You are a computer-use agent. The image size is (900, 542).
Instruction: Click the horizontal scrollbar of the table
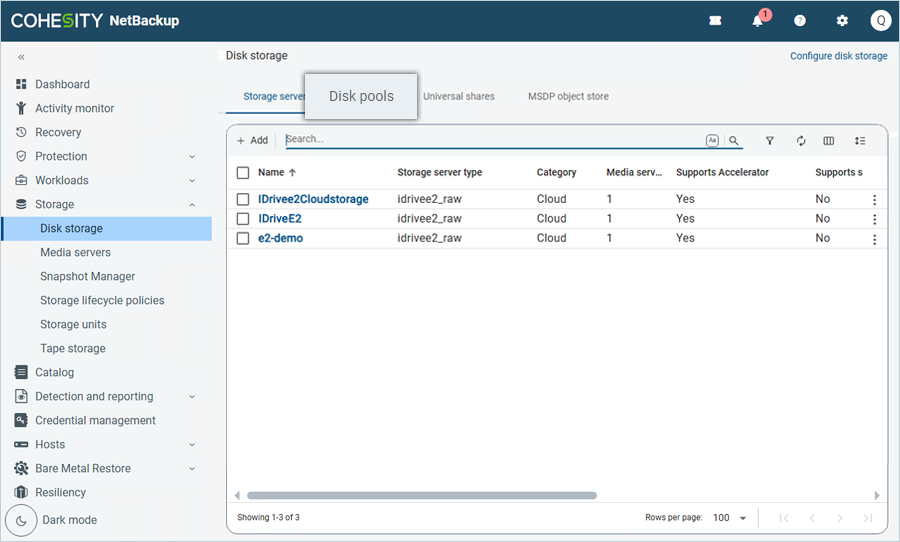[421, 495]
